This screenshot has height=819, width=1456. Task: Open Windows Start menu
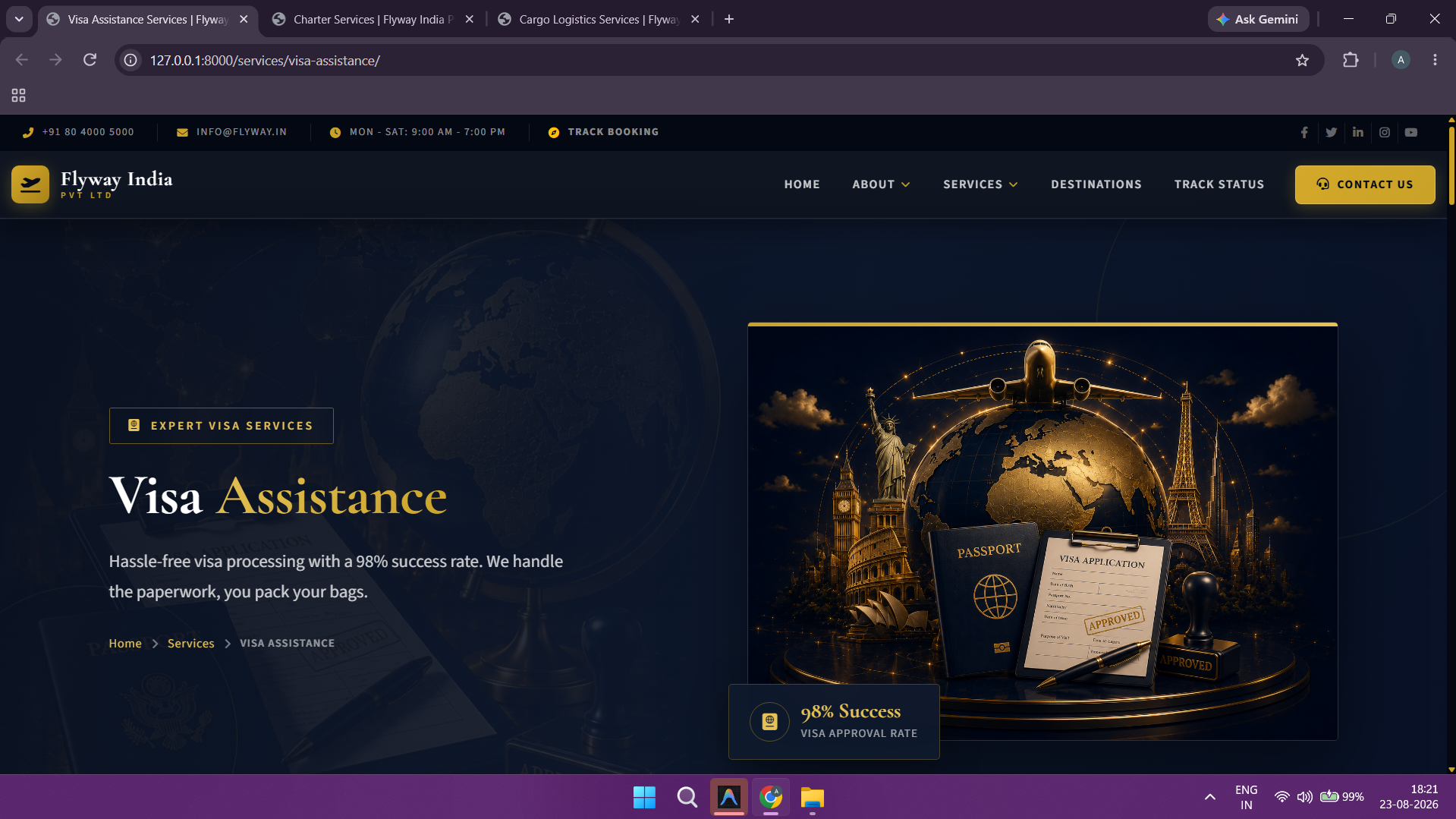coord(644,797)
